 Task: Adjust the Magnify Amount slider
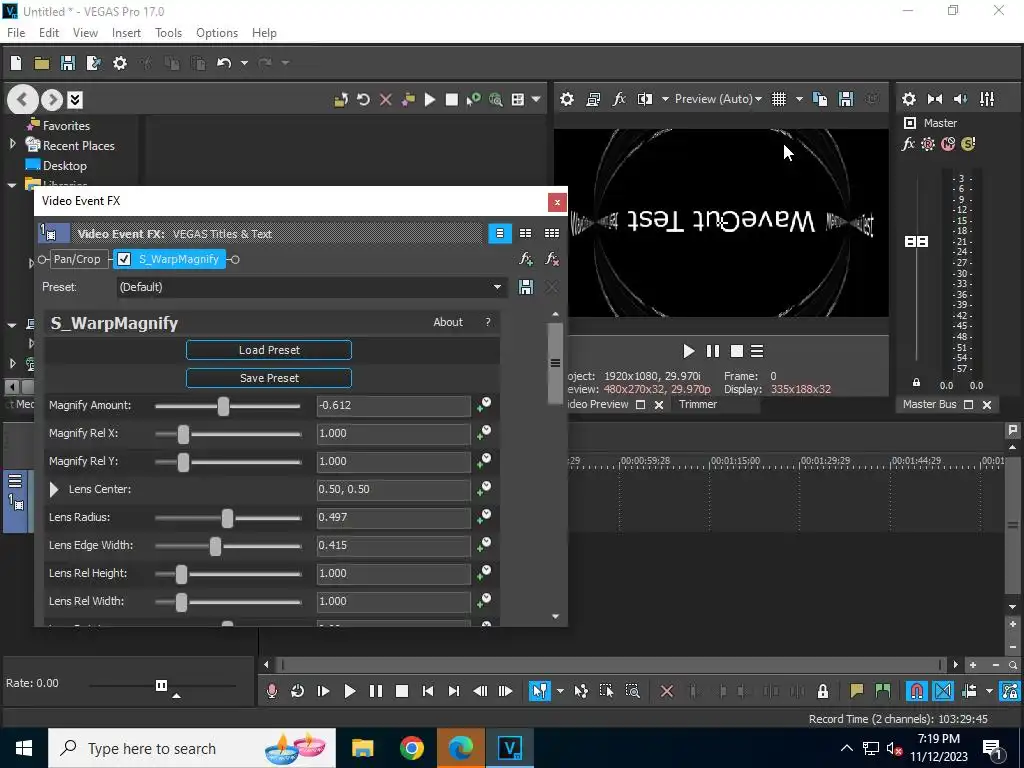point(223,406)
